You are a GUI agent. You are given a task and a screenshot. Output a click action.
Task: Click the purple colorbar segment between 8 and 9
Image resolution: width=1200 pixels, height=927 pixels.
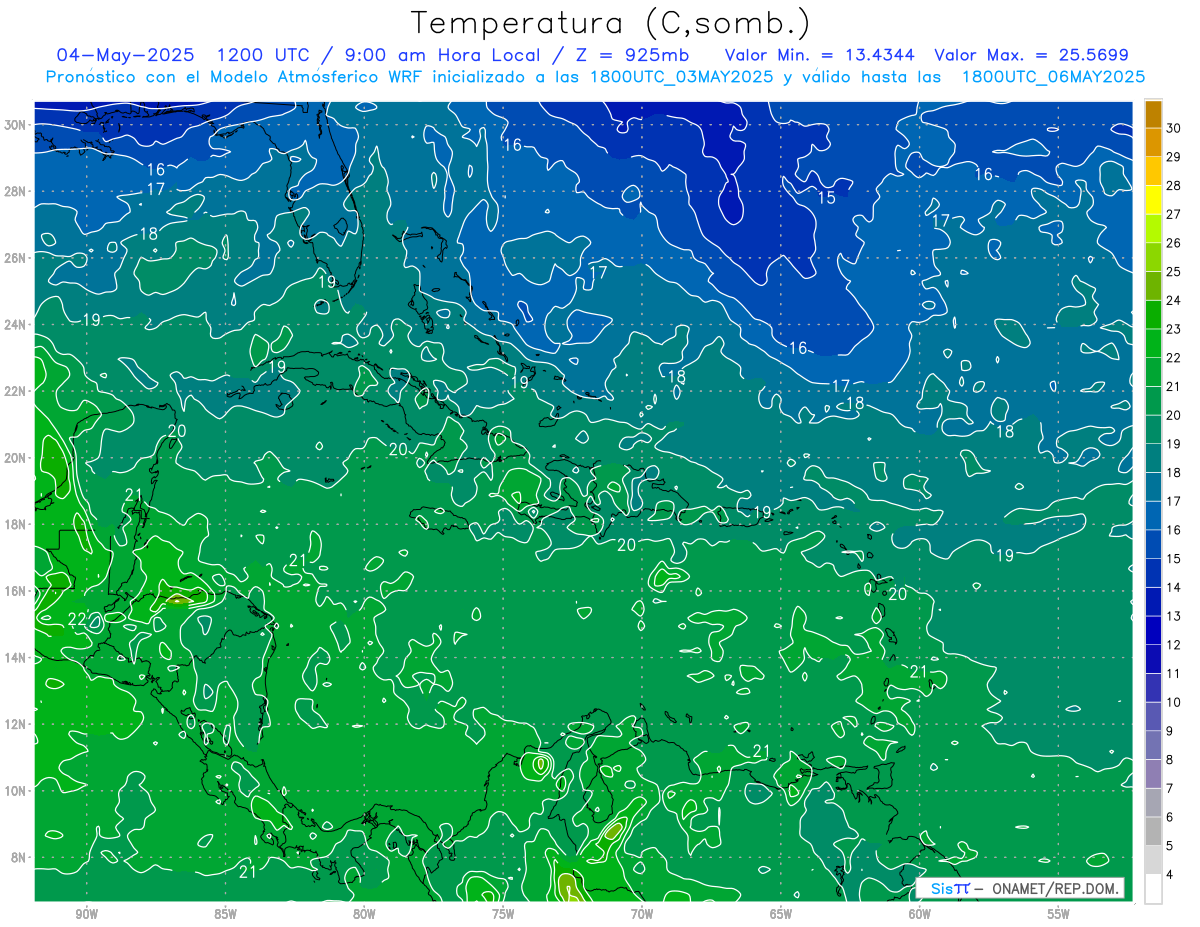[1153, 745]
